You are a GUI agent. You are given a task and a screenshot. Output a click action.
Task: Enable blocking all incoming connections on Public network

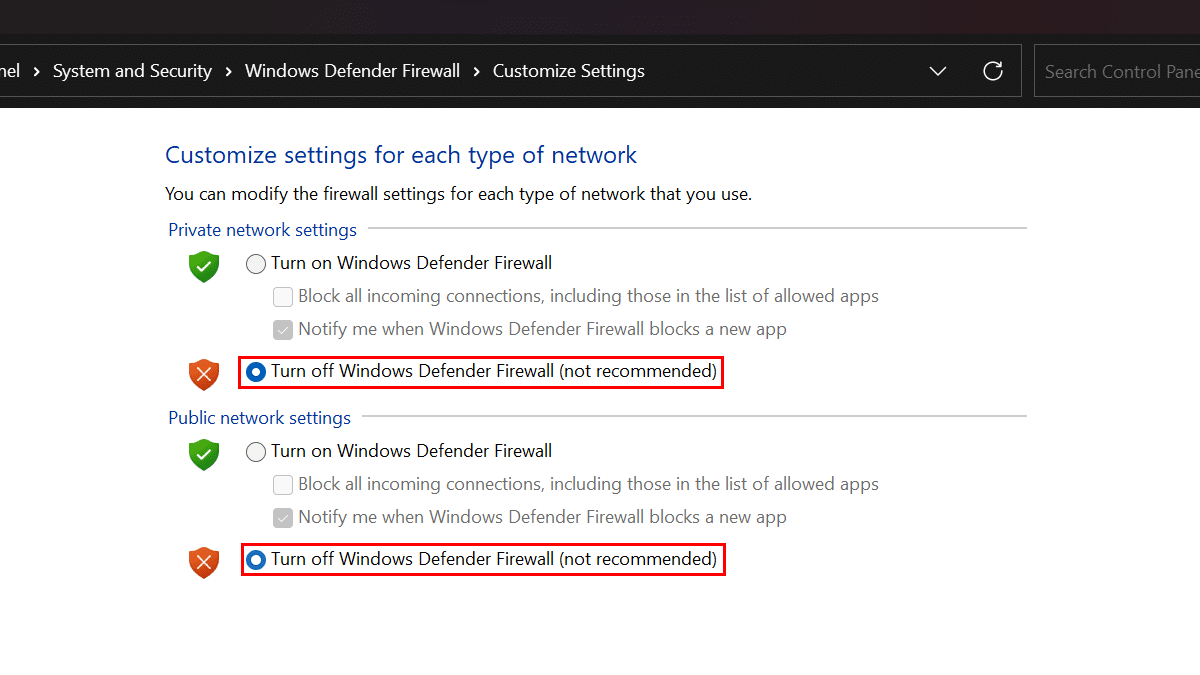tap(283, 484)
